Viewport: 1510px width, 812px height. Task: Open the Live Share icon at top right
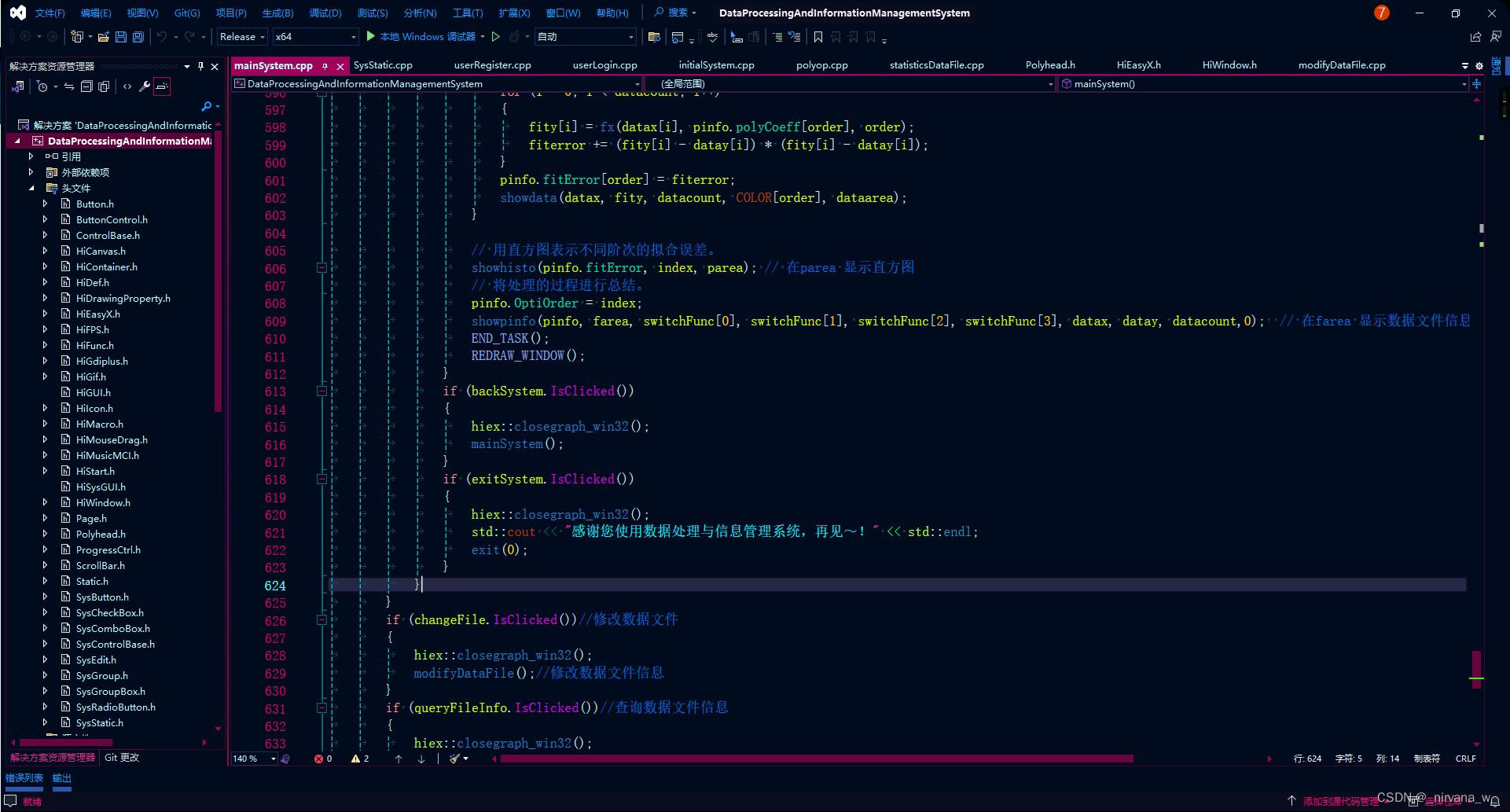point(1475,37)
